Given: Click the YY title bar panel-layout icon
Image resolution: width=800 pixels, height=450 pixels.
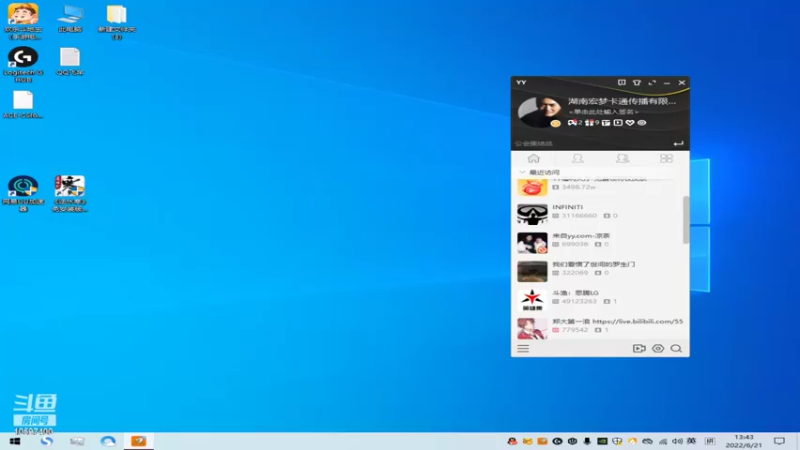Looking at the screenshot, I should pos(621,82).
